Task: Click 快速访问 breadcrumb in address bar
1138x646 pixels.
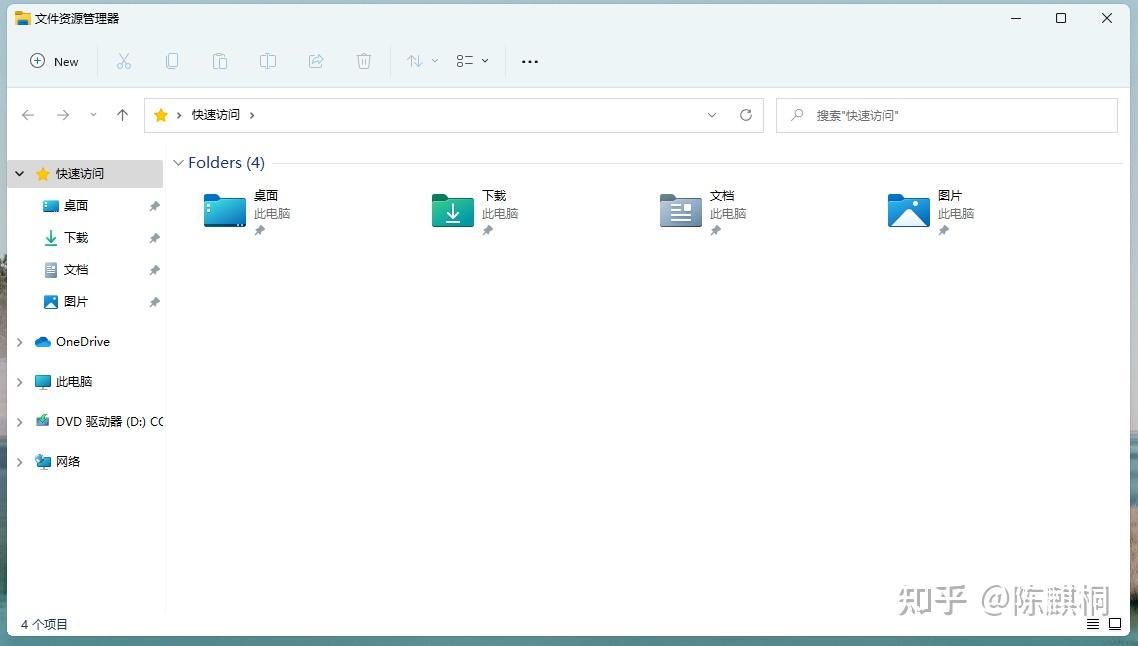Action: coord(216,115)
